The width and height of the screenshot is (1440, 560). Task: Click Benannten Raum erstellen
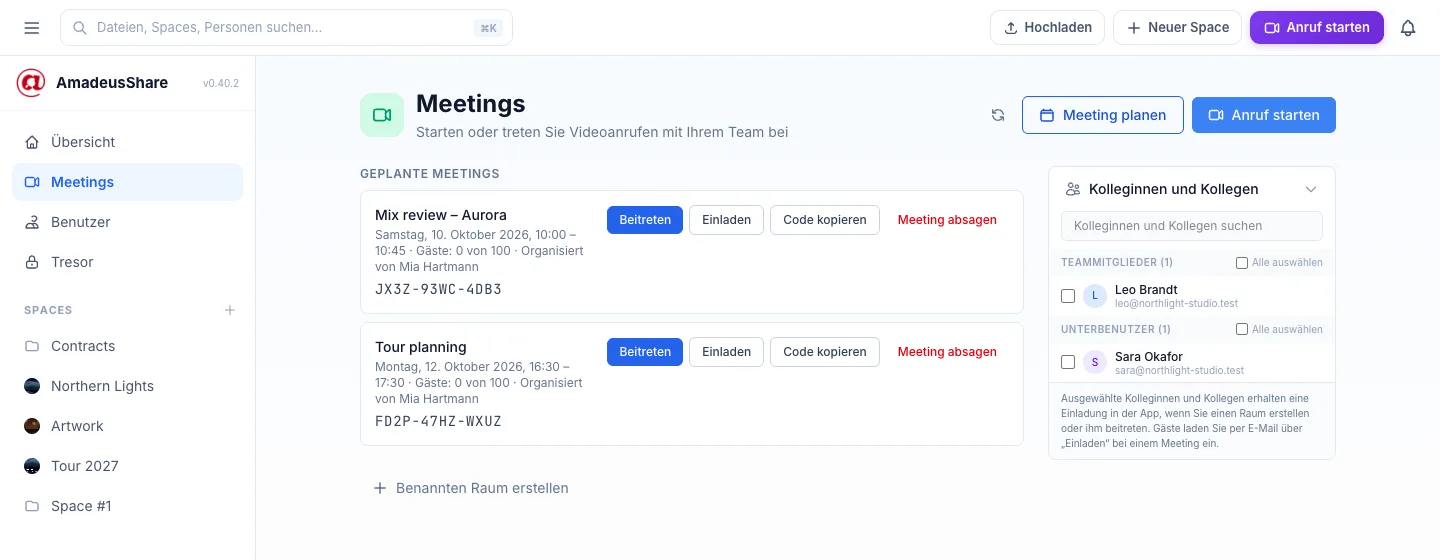click(x=471, y=488)
